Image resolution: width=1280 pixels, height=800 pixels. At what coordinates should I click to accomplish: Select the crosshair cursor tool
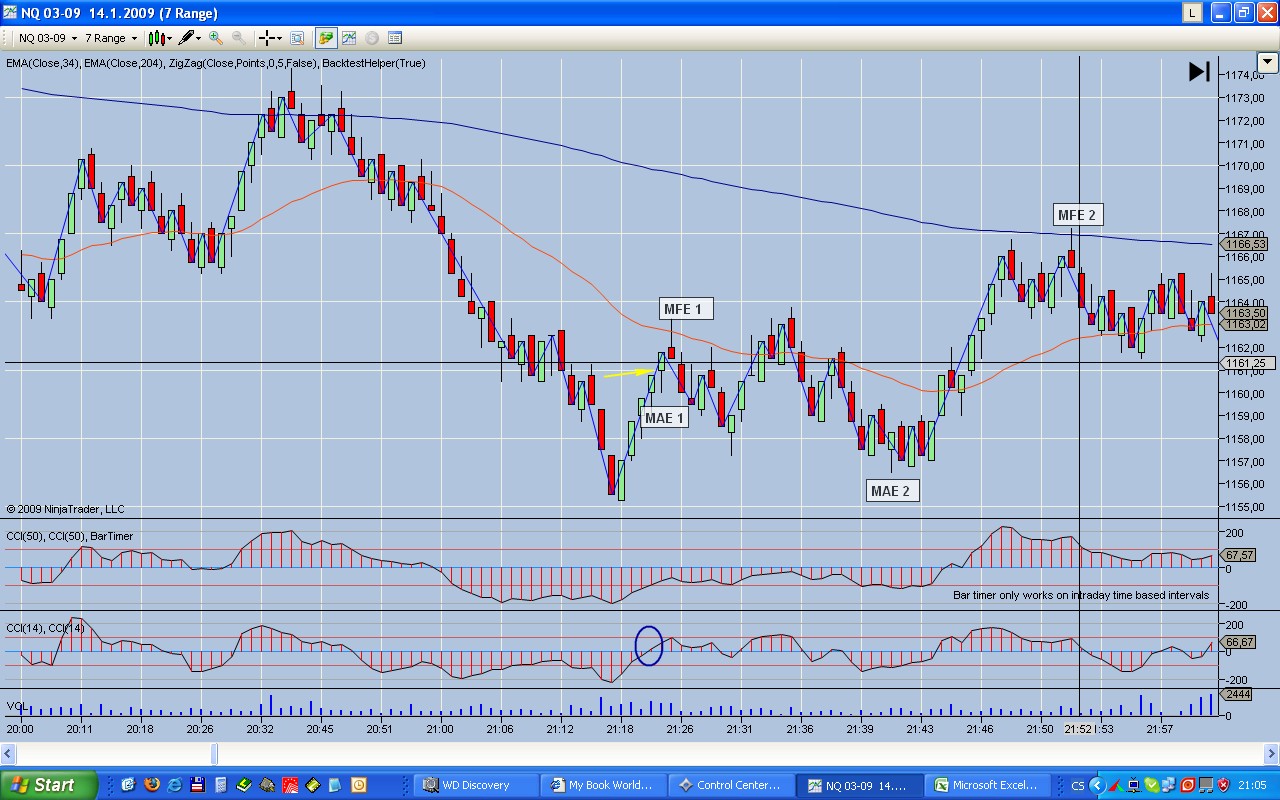[267, 38]
